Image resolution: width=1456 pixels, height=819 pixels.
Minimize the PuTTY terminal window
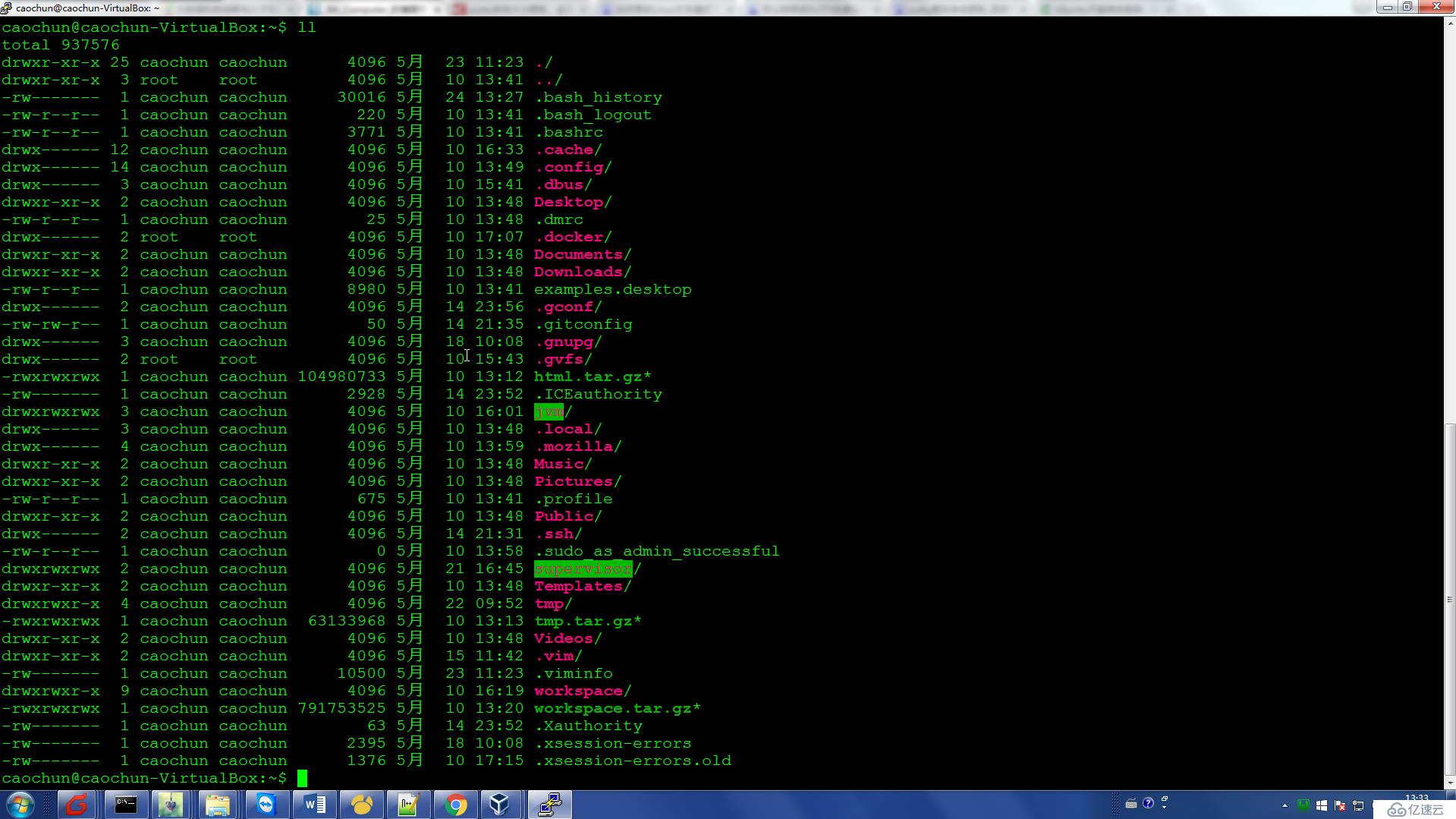[1388, 7]
